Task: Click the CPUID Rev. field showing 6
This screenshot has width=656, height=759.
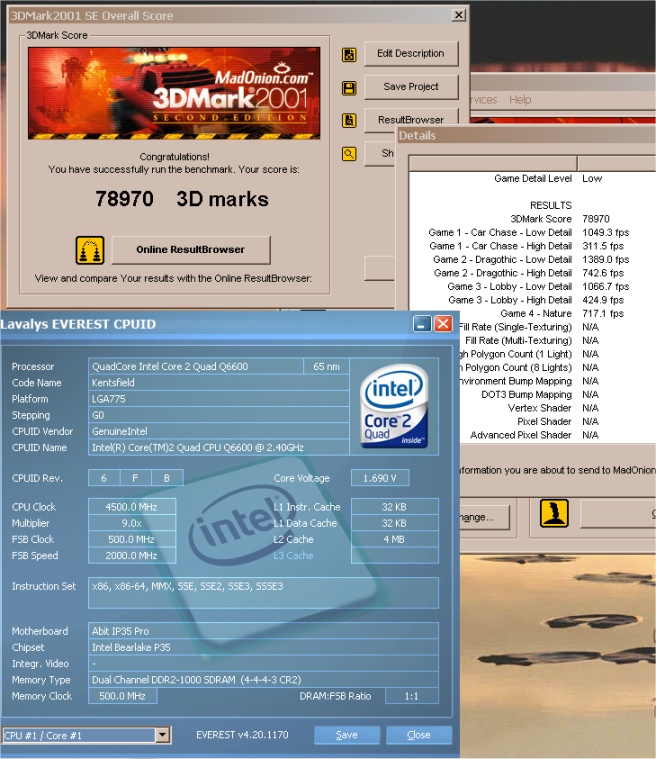Action: (104, 478)
